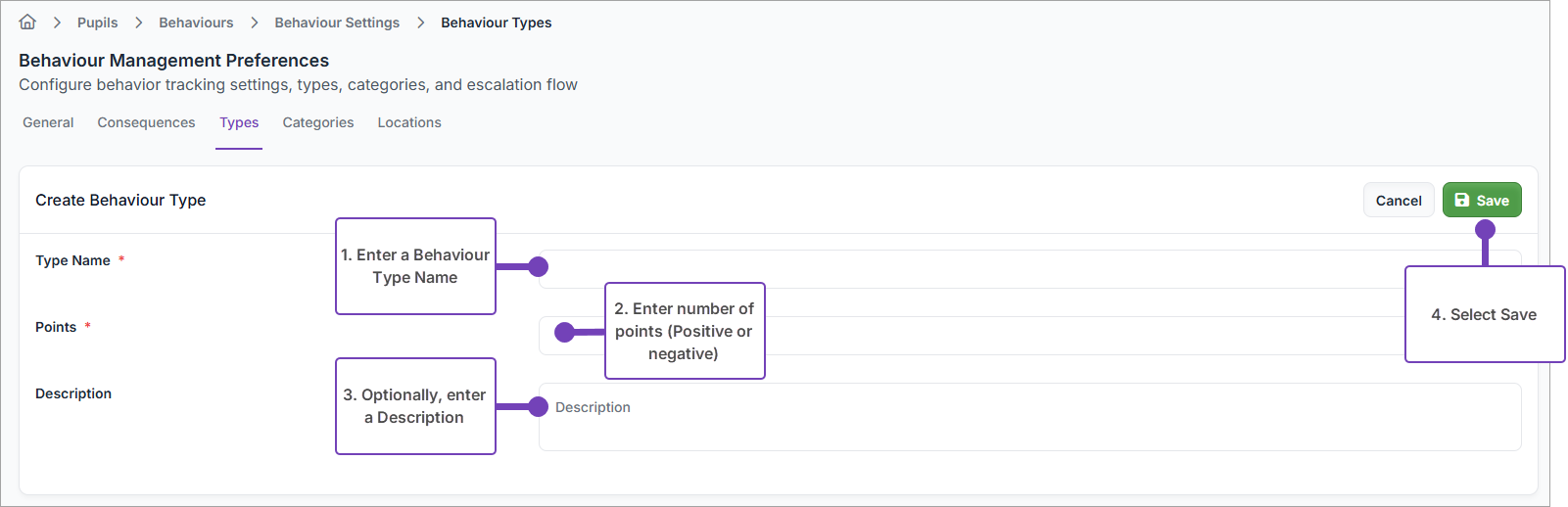Click the 'Enter a Behaviour Type Name' callout
This screenshot has width=1568, height=507.
pos(415,266)
